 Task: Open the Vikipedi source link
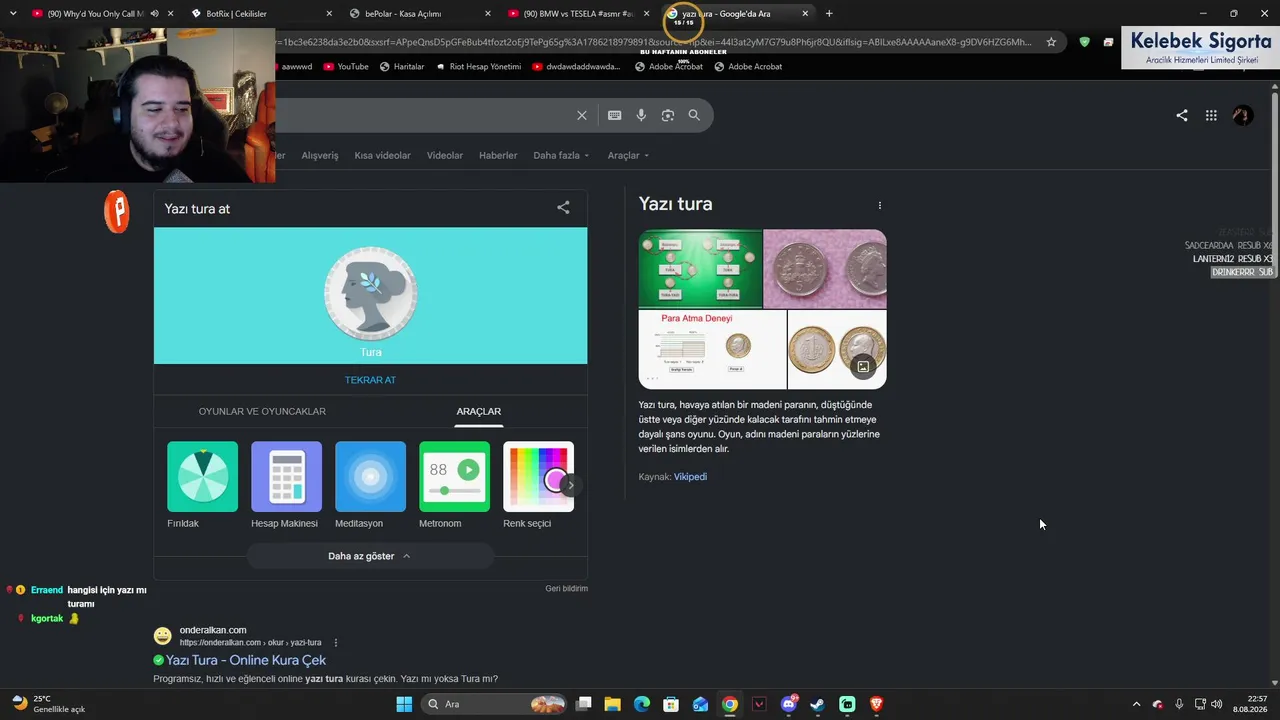pos(690,477)
